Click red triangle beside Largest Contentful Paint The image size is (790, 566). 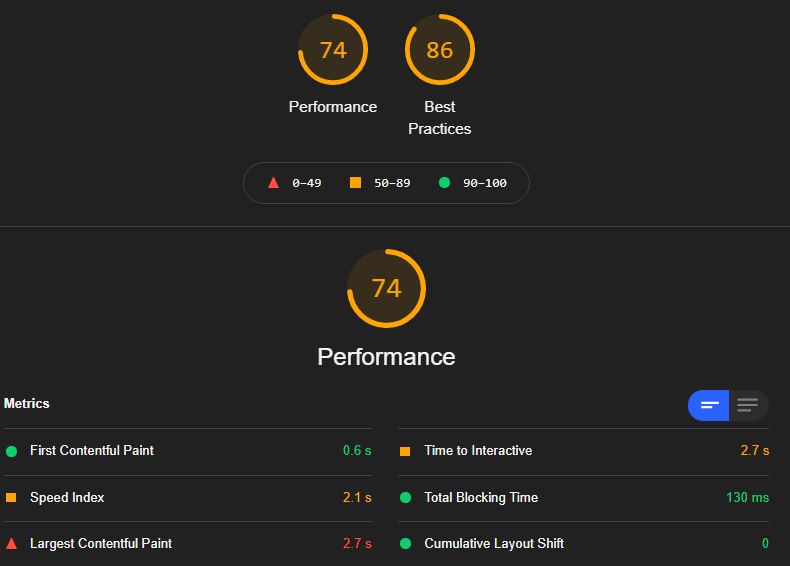coord(11,543)
